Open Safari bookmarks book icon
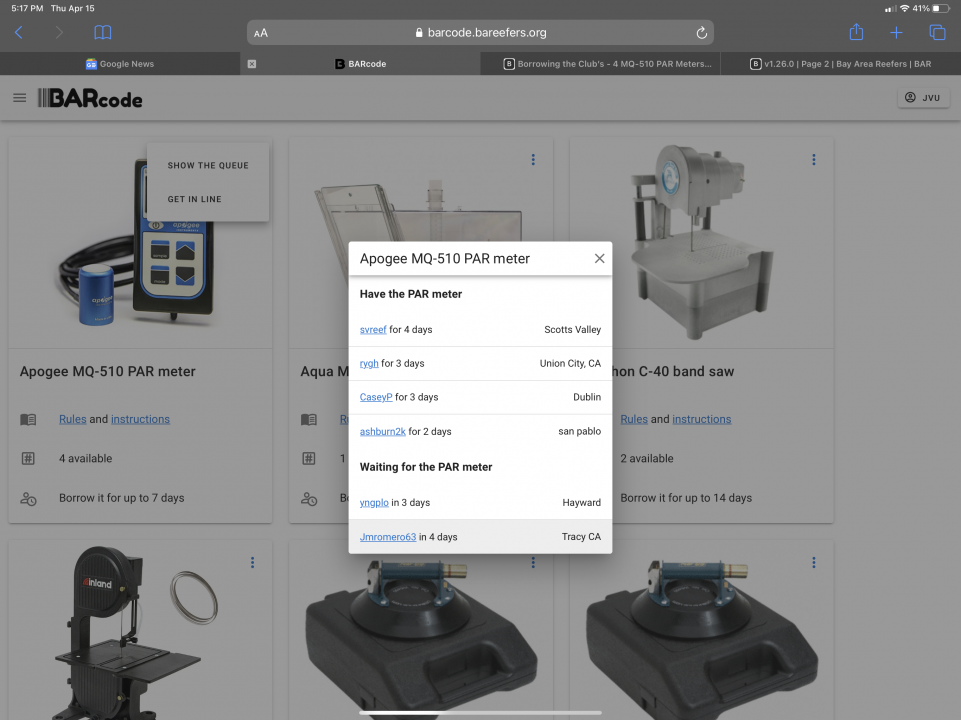Screen dimensions: 961x720 tap(102, 33)
